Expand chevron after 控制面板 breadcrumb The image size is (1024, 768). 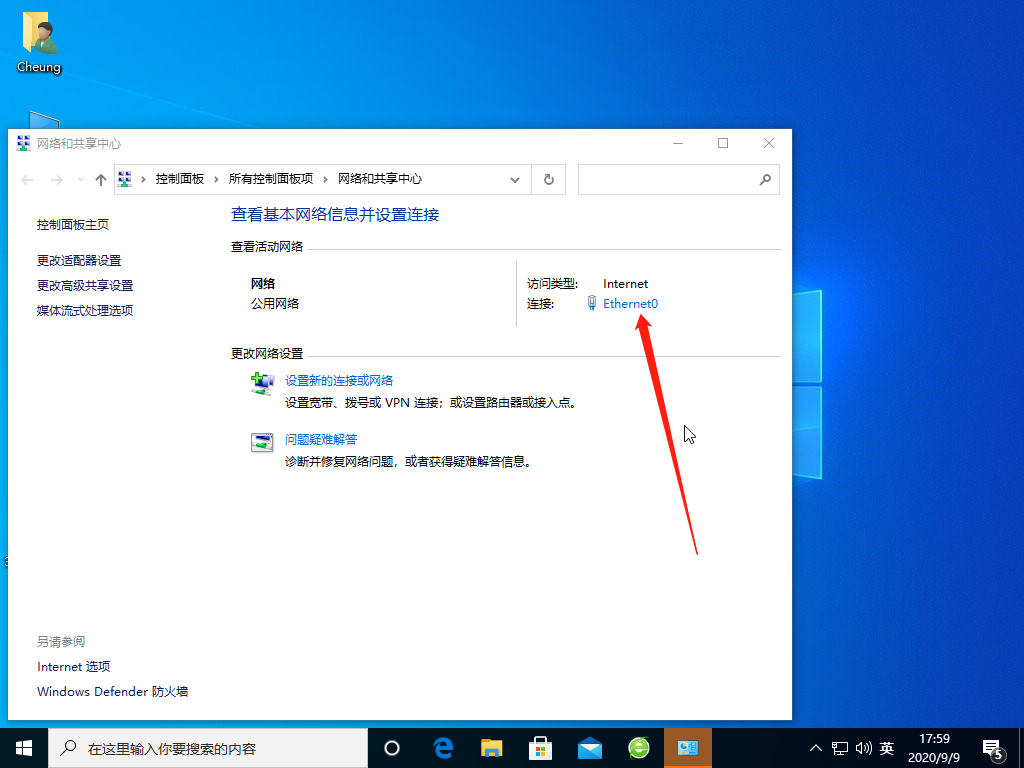(x=216, y=179)
